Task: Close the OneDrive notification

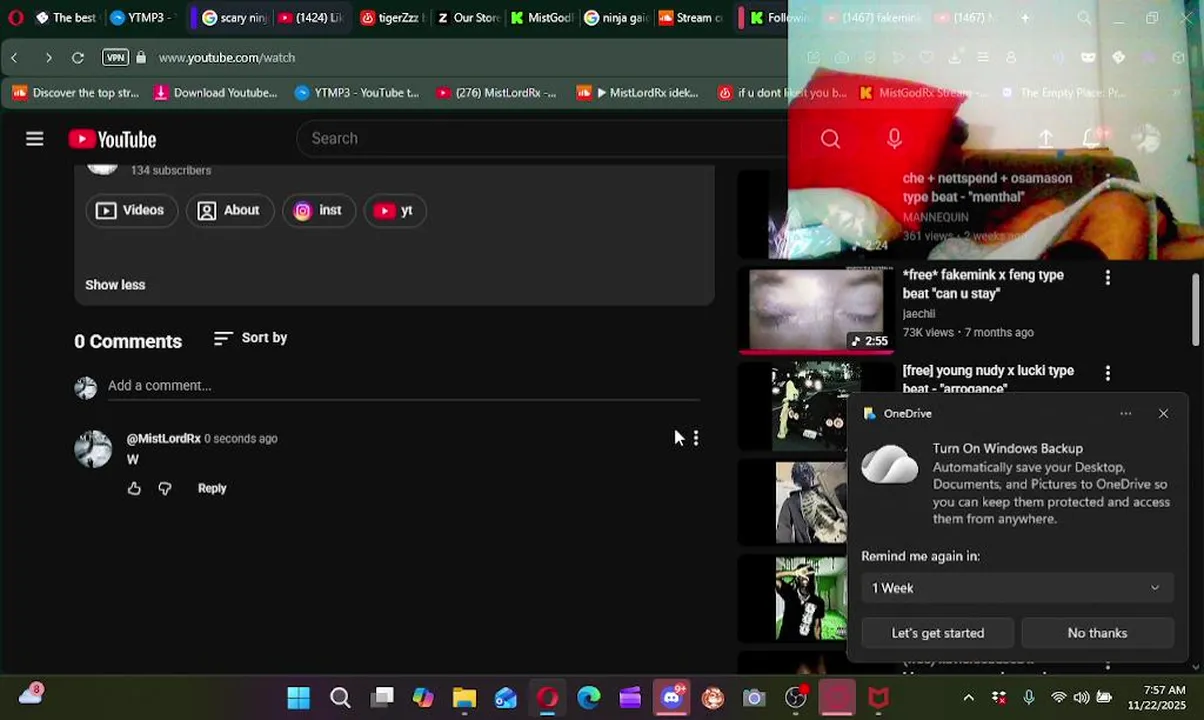Action: click(x=1163, y=413)
